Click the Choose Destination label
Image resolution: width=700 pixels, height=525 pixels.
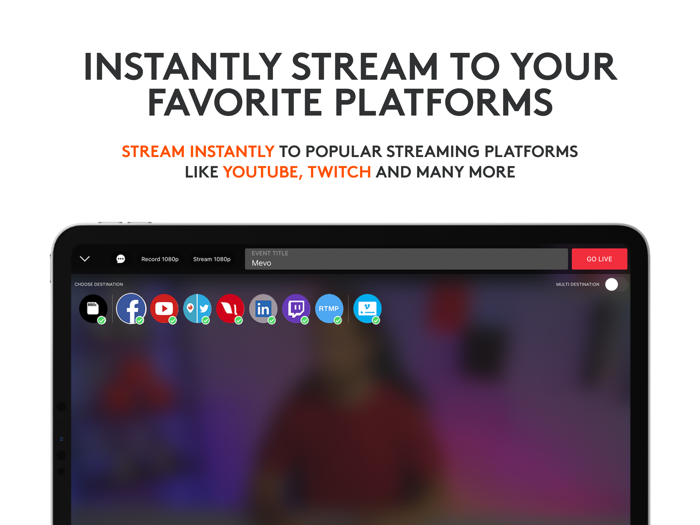[x=99, y=284]
